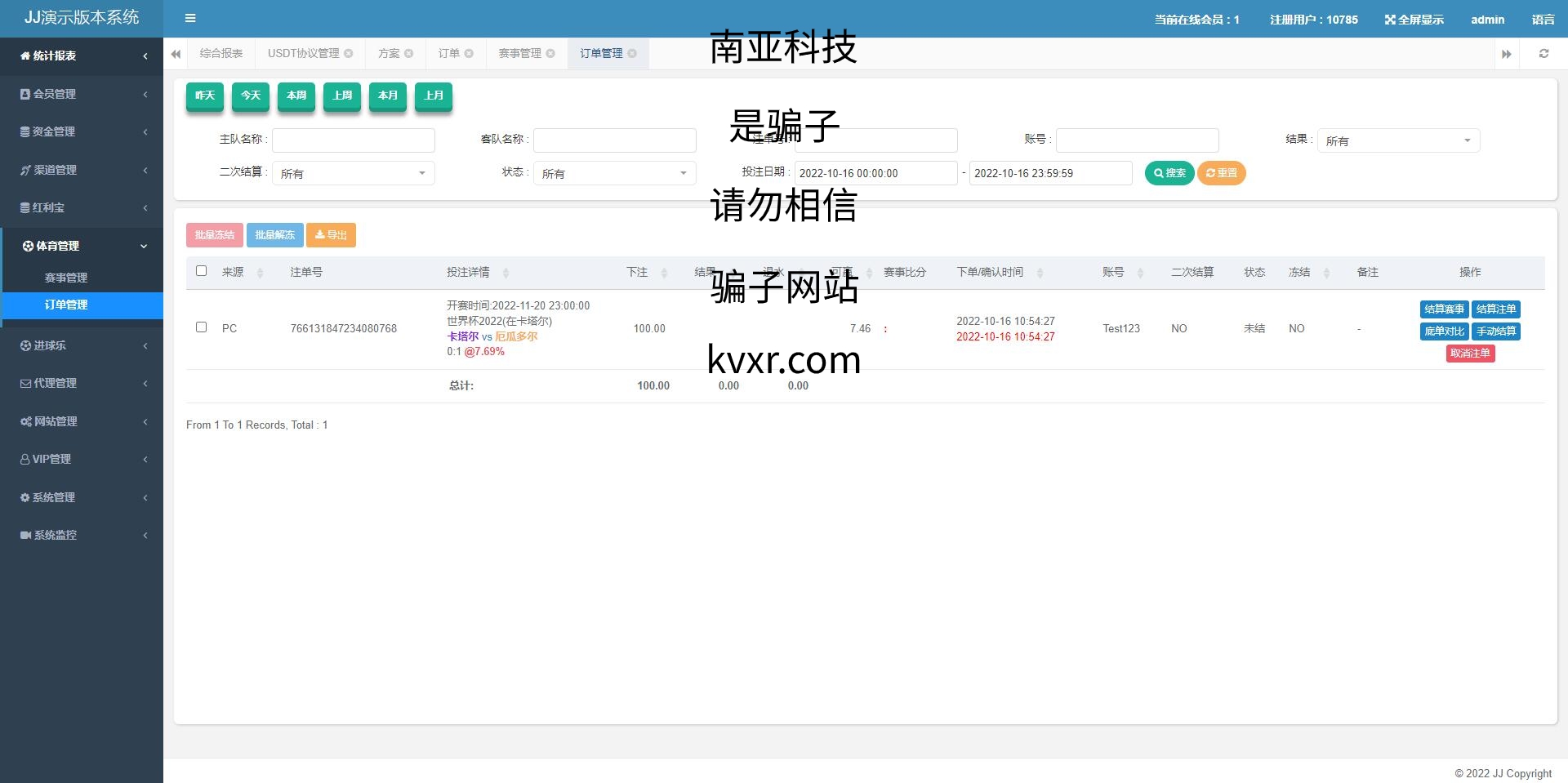Expand 进球乐 sidebar menu
Screen dimensions: 1568x783
coord(82,345)
